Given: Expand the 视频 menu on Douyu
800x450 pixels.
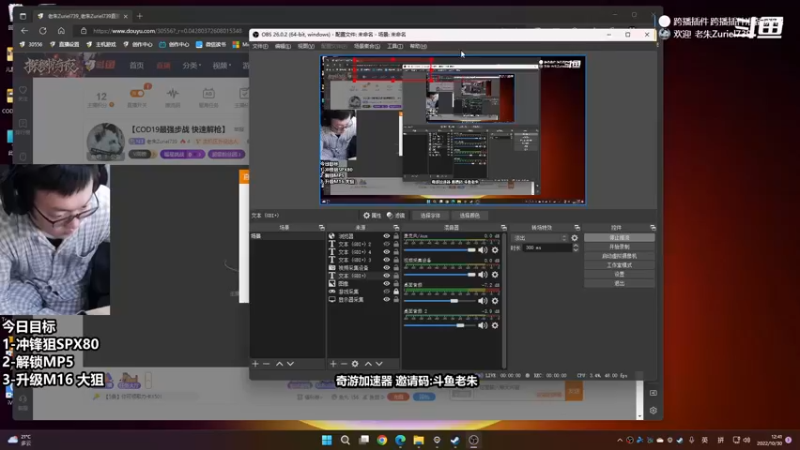Looking at the screenshot, I should (221, 65).
